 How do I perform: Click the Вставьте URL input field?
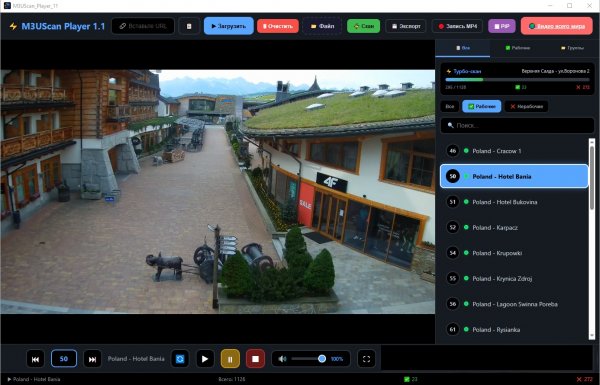(143, 26)
